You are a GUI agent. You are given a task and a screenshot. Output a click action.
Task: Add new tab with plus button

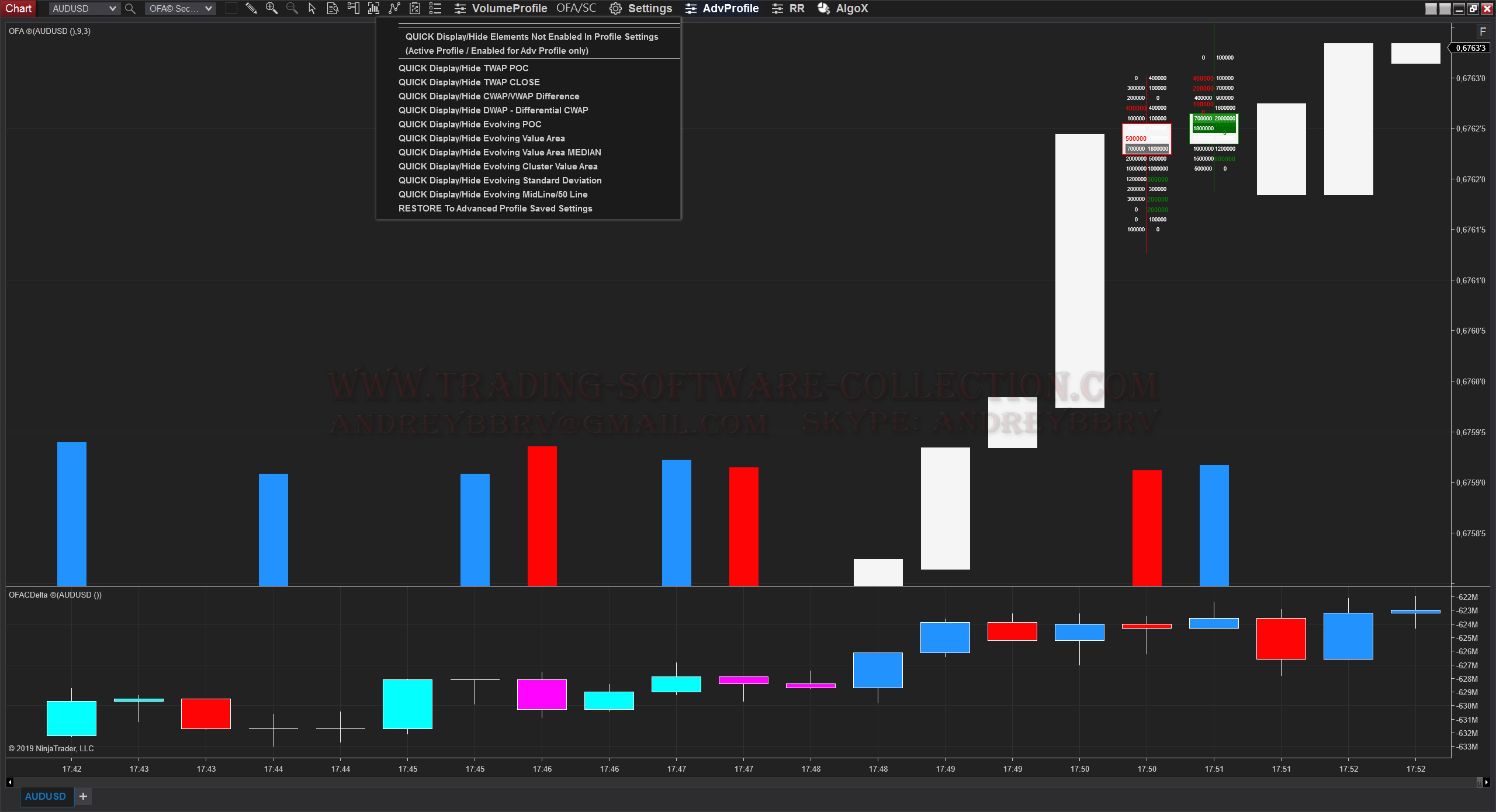tap(83, 796)
